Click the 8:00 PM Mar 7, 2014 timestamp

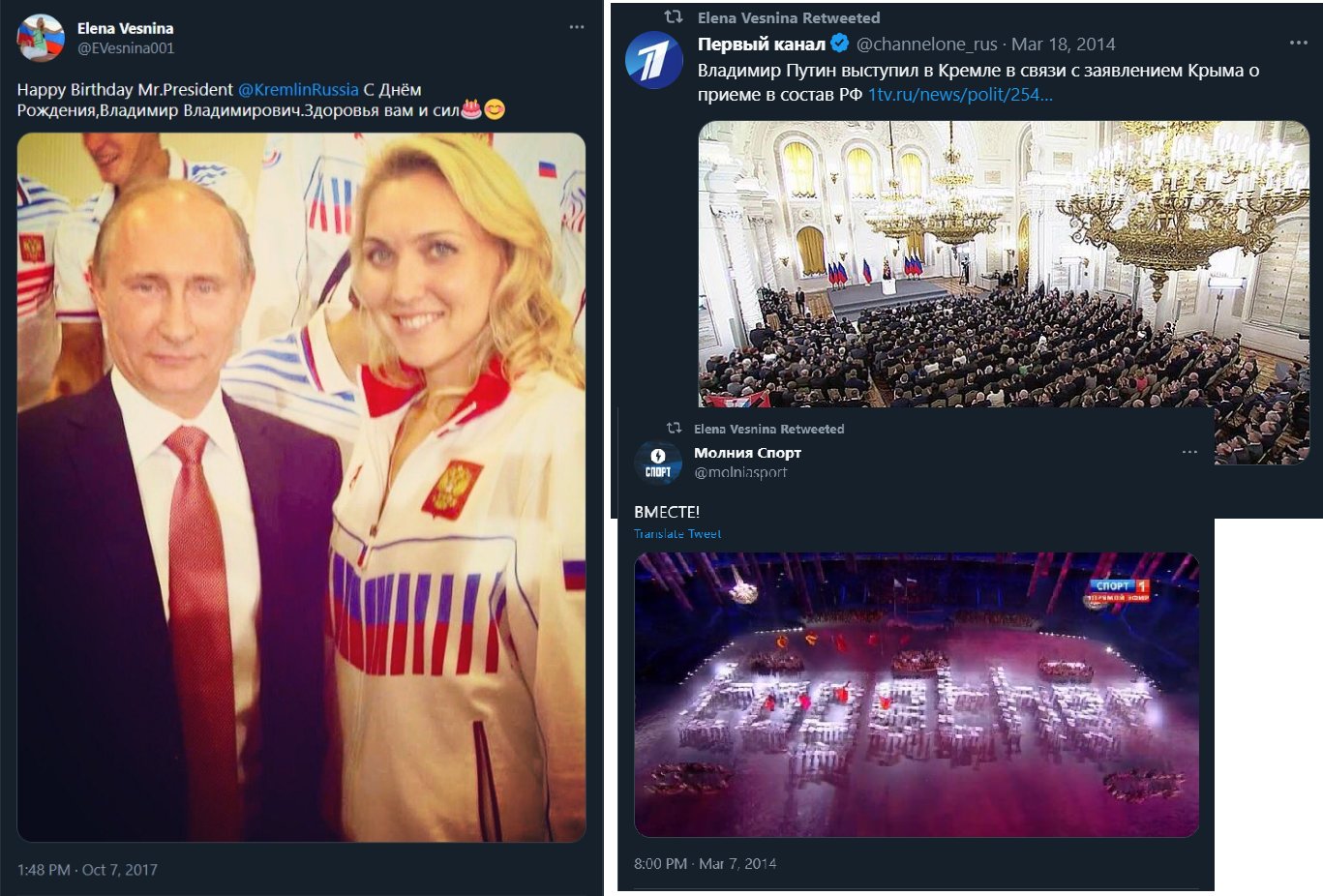(705, 864)
